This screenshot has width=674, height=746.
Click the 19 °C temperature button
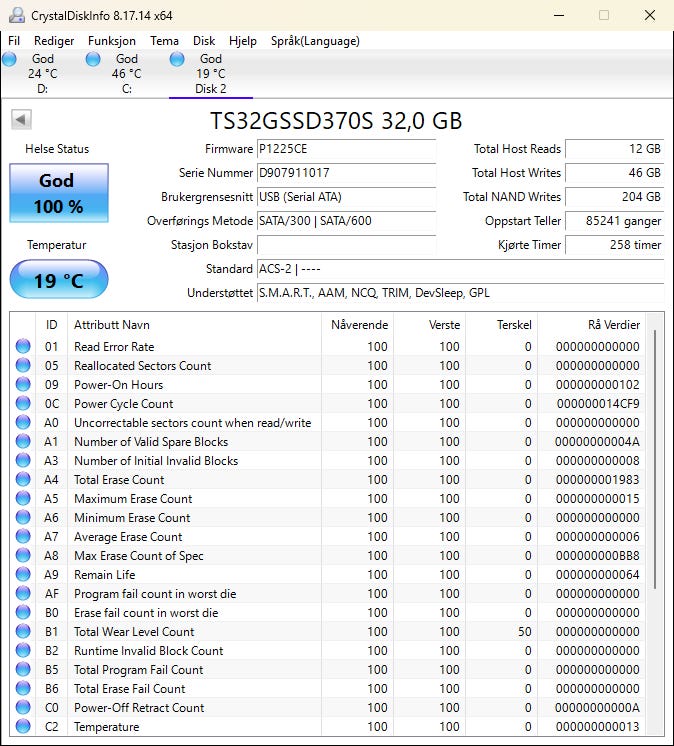[59, 280]
